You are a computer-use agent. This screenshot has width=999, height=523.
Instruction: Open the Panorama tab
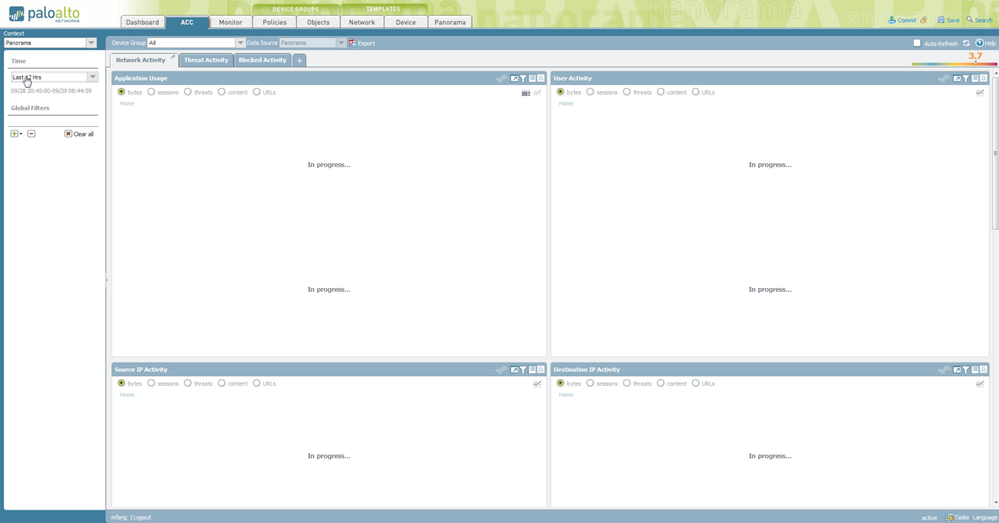pyautogui.click(x=450, y=22)
